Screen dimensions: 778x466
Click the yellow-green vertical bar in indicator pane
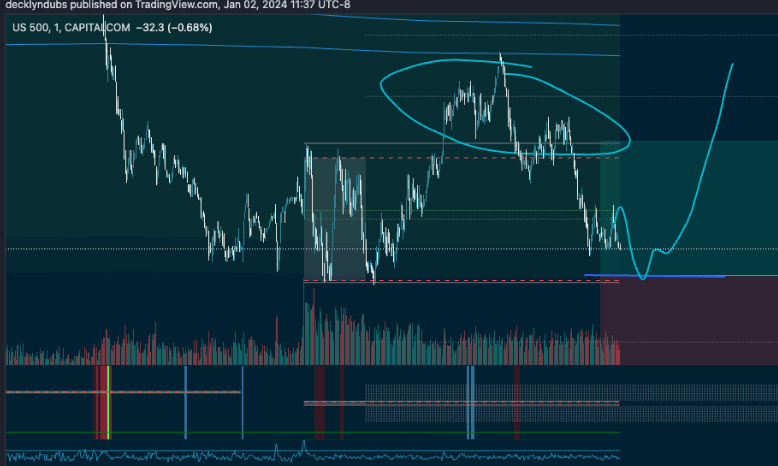pos(108,400)
